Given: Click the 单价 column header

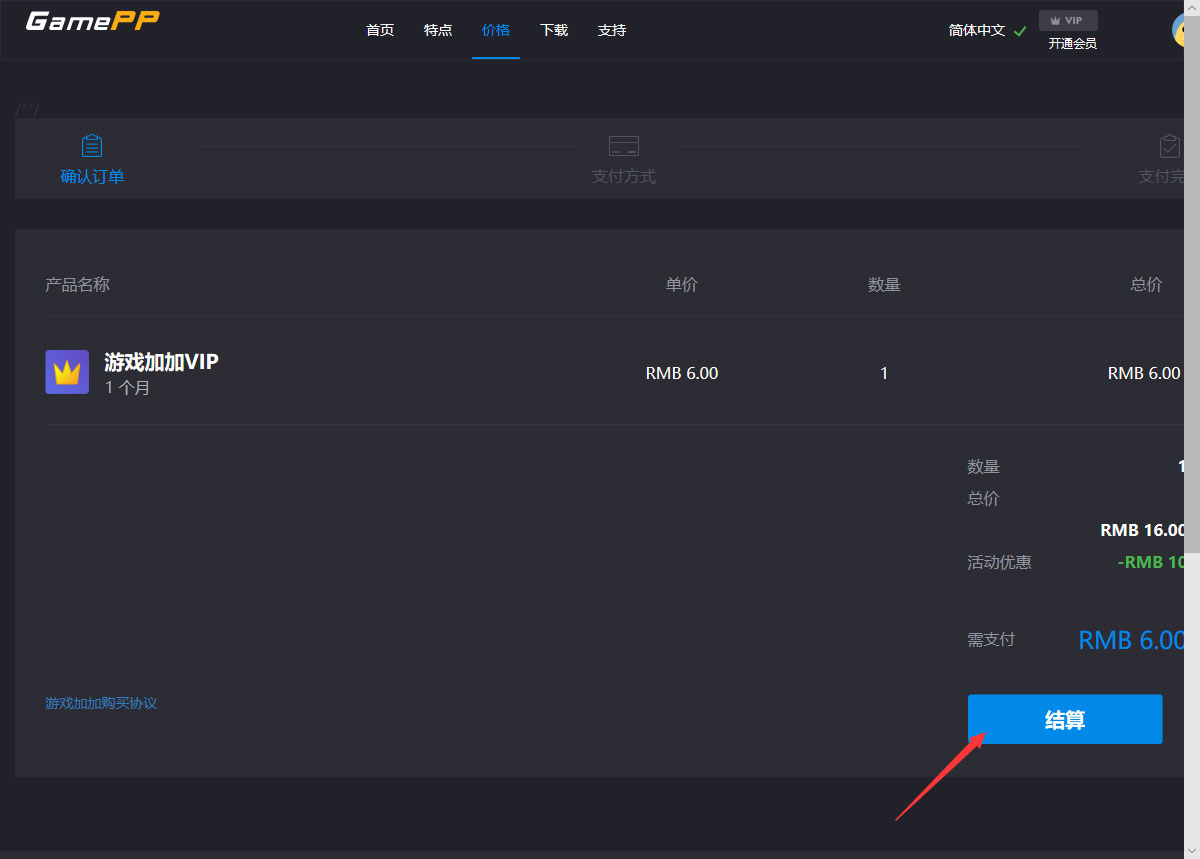Looking at the screenshot, I should tap(682, 285).
